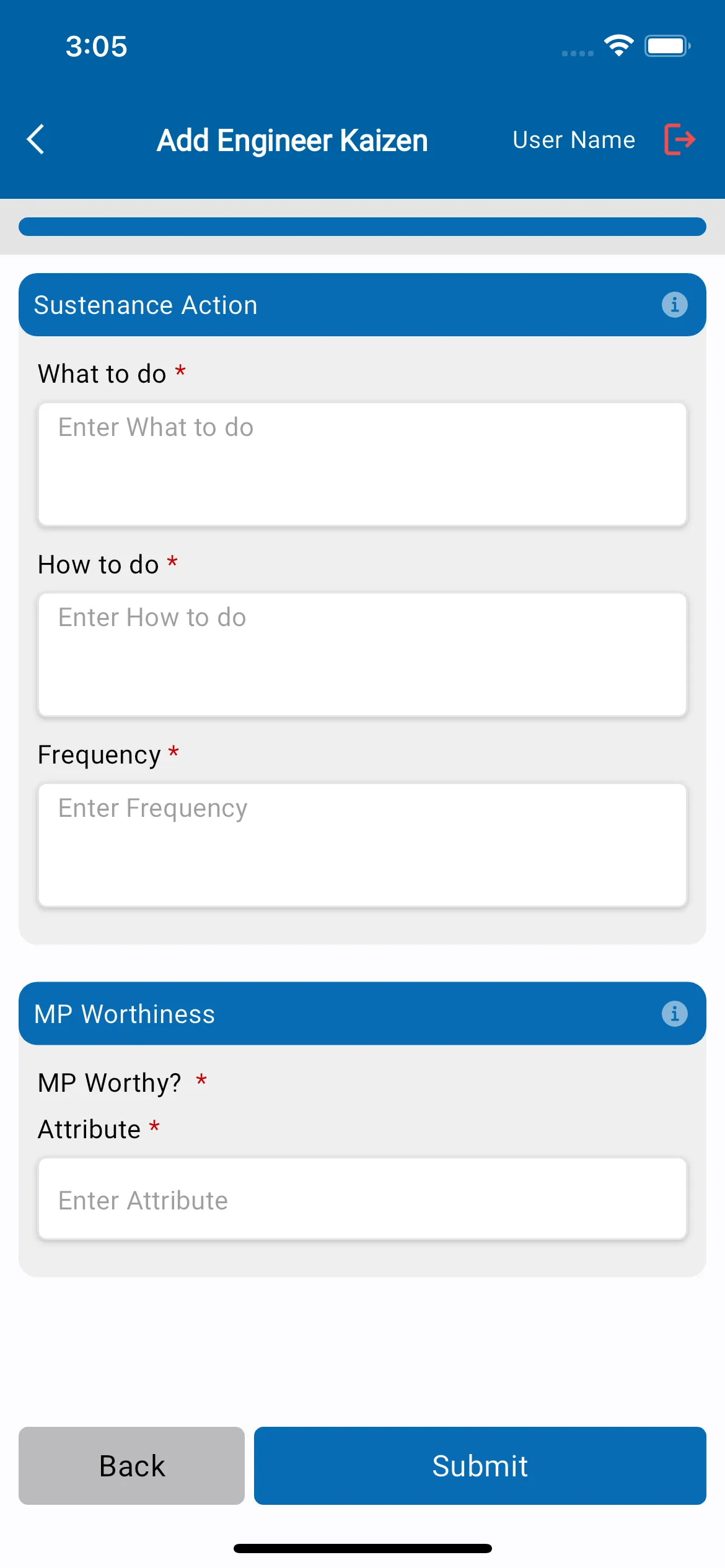
Task: Focus the What to do field
Action: (362, 464)
